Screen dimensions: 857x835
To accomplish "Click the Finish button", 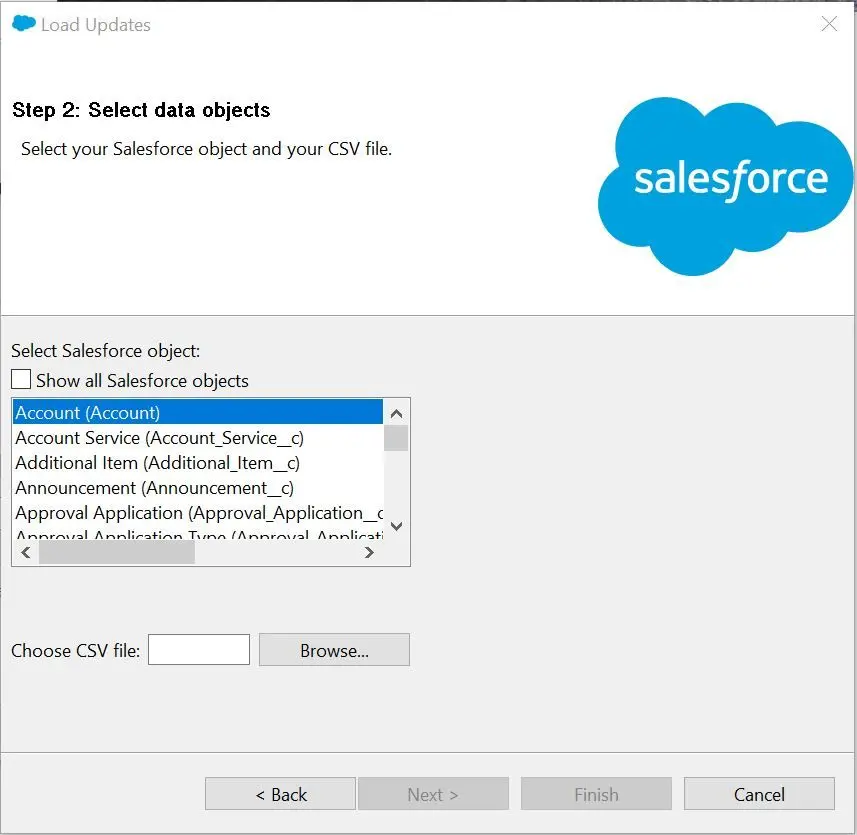I will (596, 793).
